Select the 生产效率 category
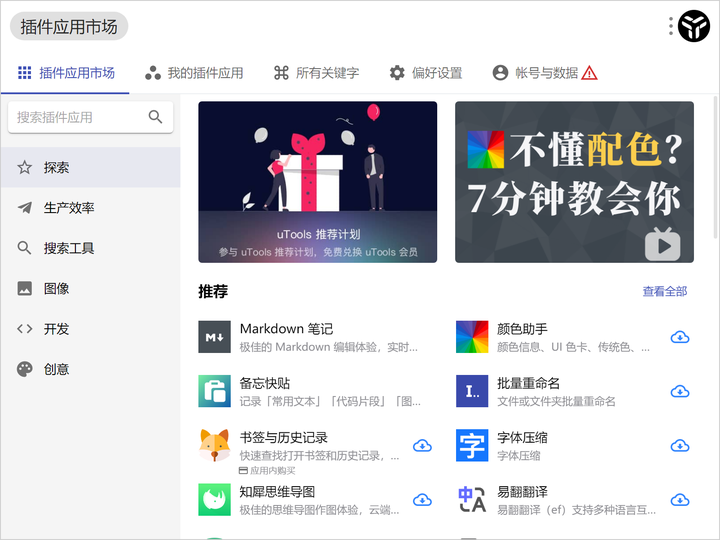The image size is (720, 540). coord(90,208)
